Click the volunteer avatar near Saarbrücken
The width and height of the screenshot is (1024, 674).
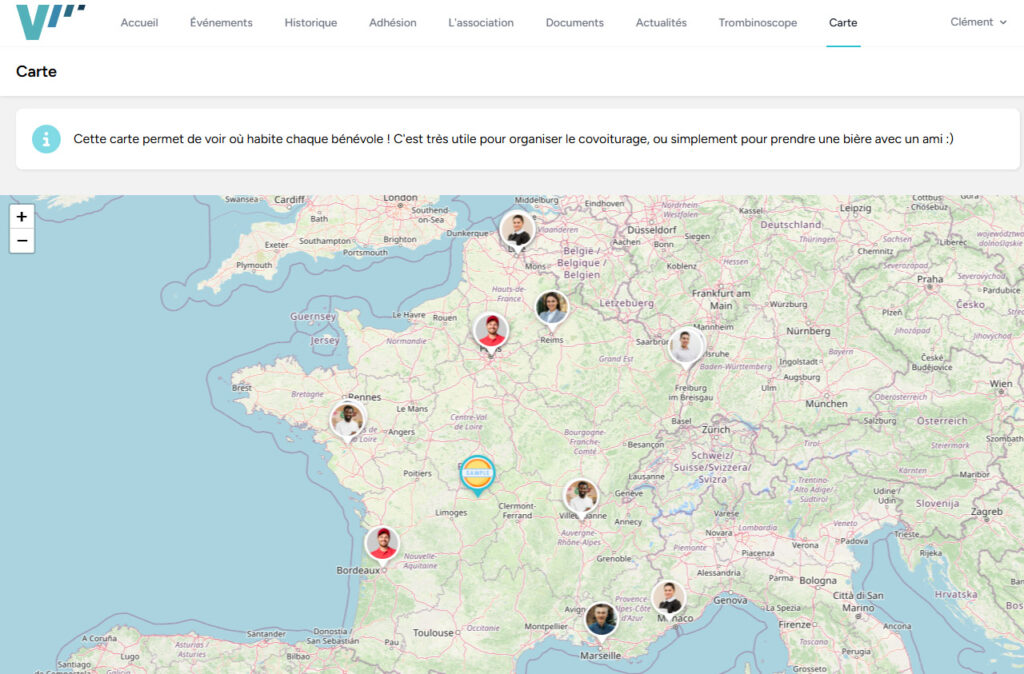[x=686, y=345]
